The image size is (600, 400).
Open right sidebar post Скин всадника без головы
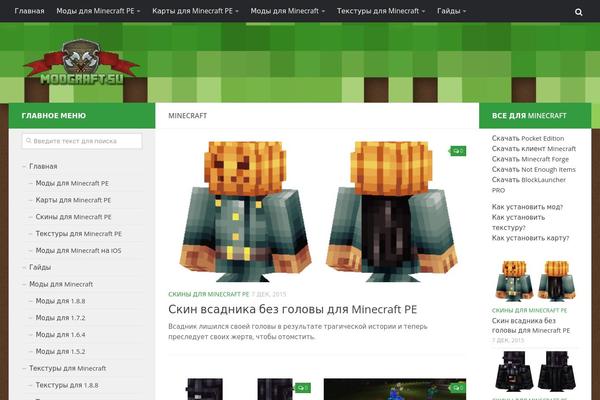tap(530, 325)
